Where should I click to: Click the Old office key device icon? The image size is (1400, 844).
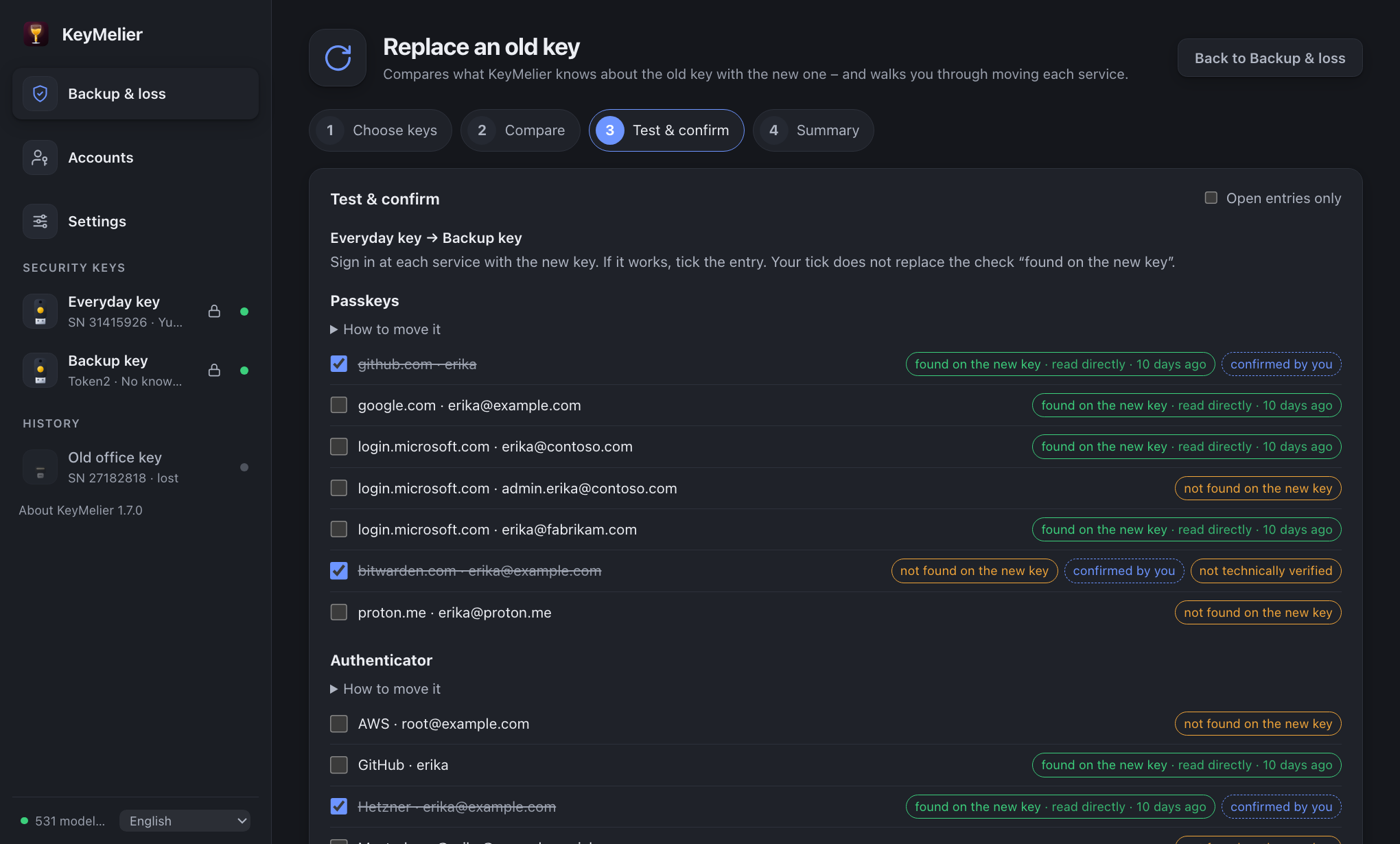pyautogui.click(x=40, y=467)
